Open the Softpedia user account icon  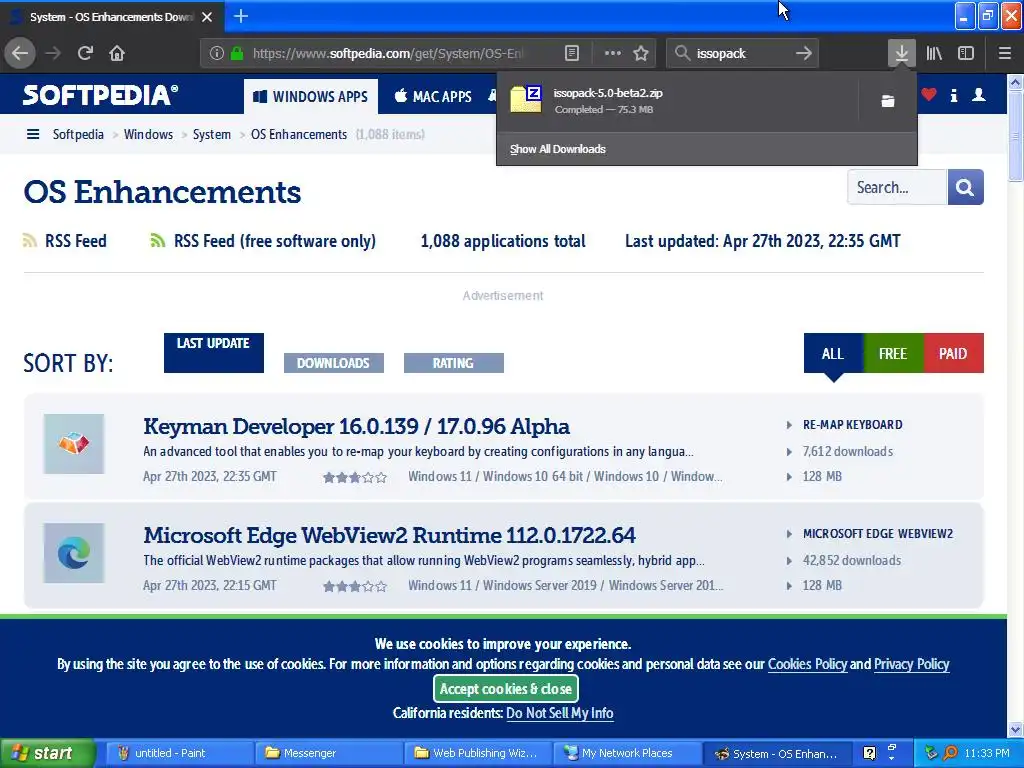978,95
